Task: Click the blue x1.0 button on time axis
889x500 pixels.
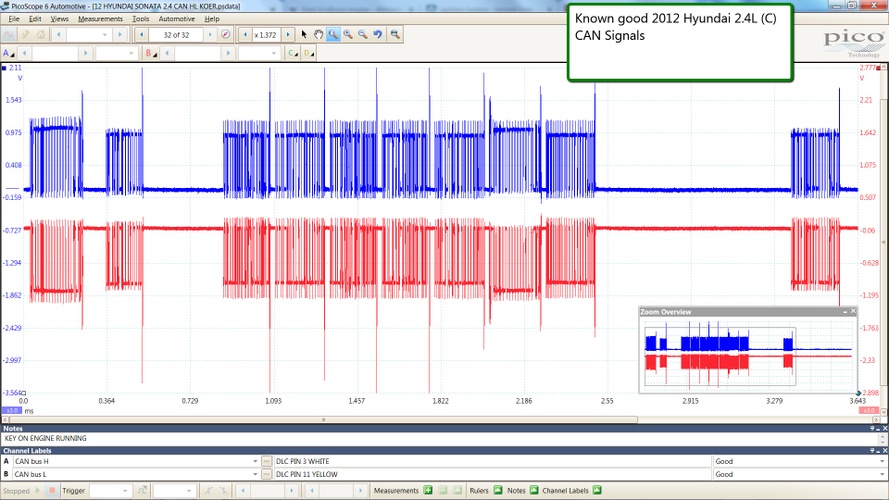Action: pos(11,410)
